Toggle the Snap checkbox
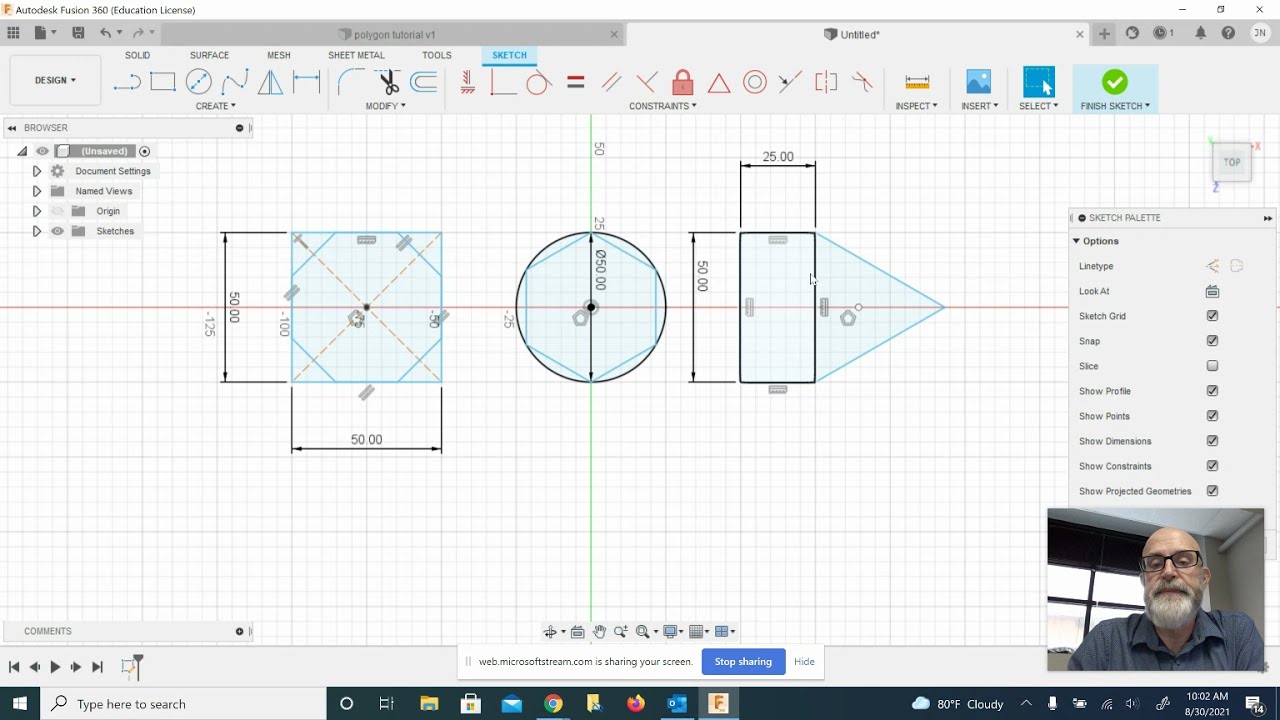The width and height of the screenshot is (1280, 720). pyautogui.click(x=1212, y=341)
